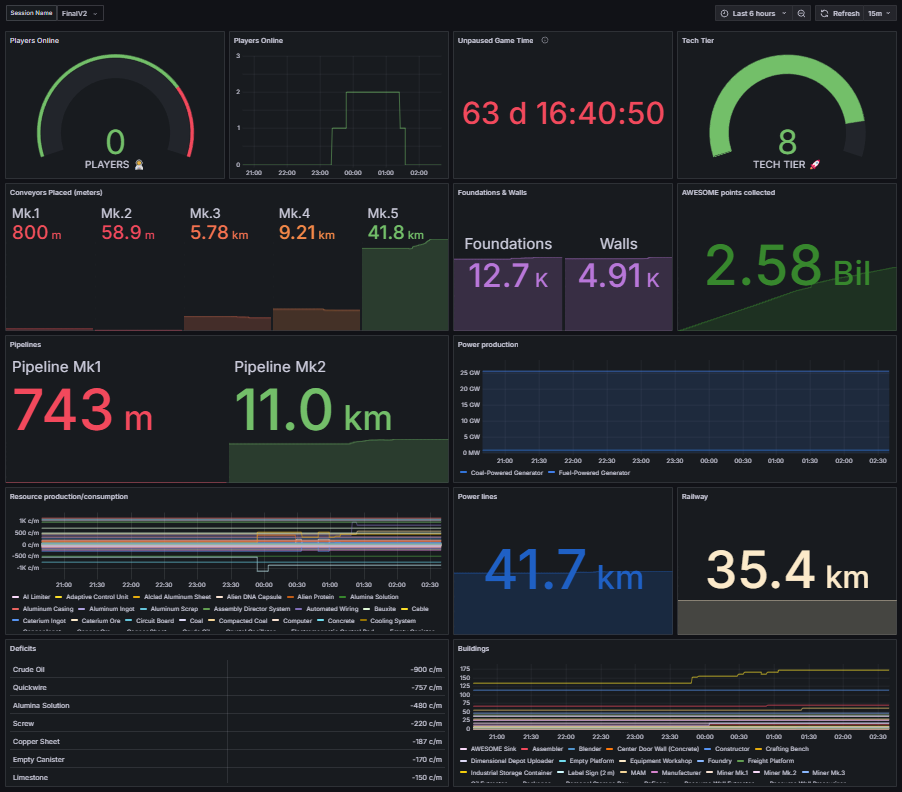
Task: Open the Power production panel title menu
Action: [x=488, y=345]
